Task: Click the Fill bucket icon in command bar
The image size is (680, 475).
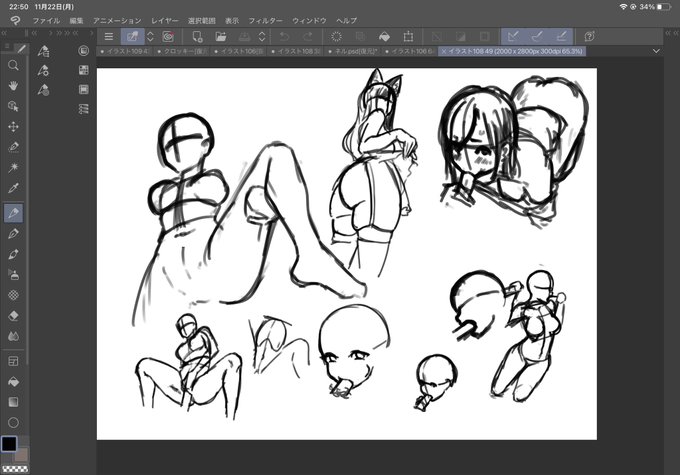Action: point(384,36)
